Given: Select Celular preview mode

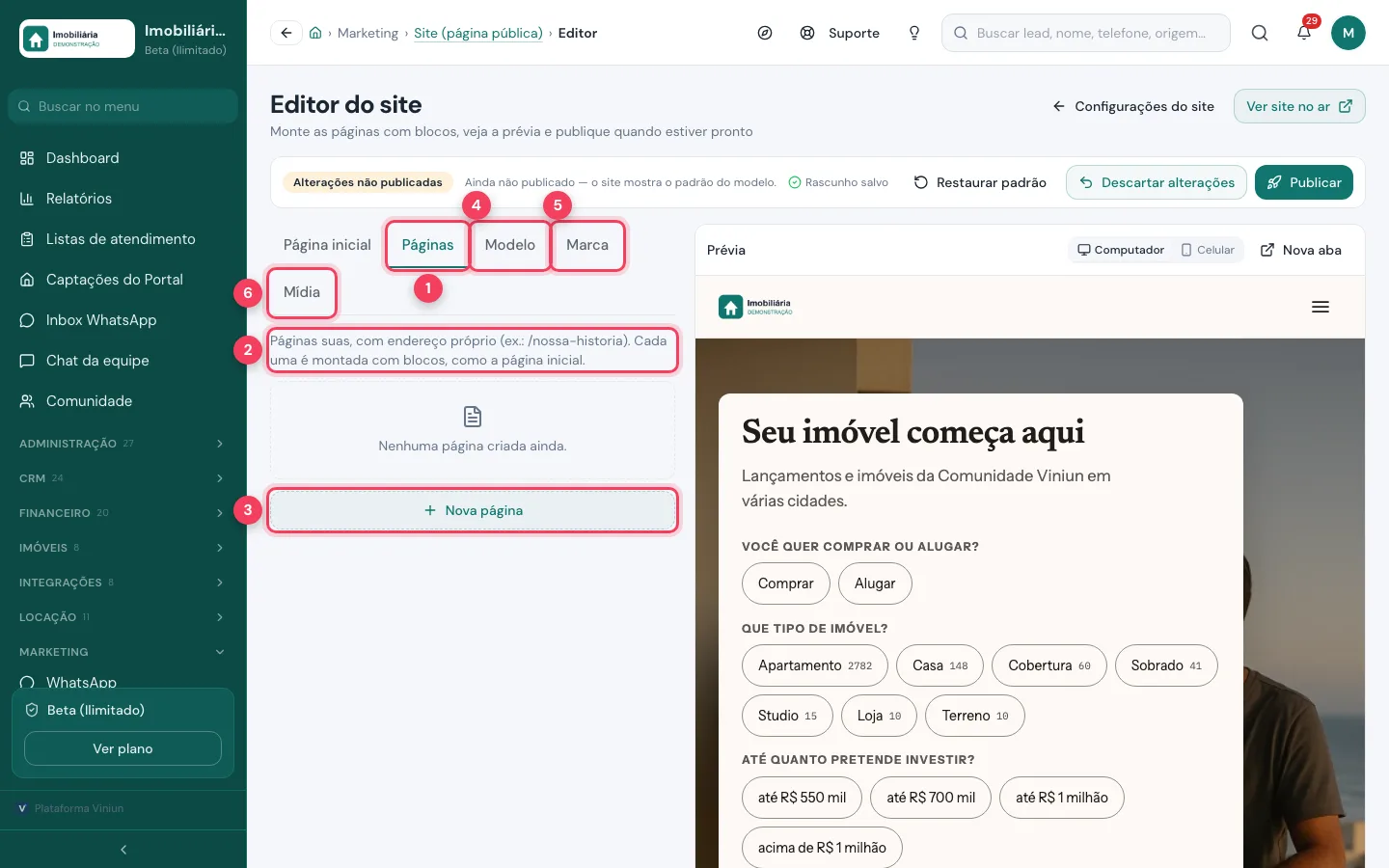Looking at the screenshot, I should click(x=1208, y=250).
